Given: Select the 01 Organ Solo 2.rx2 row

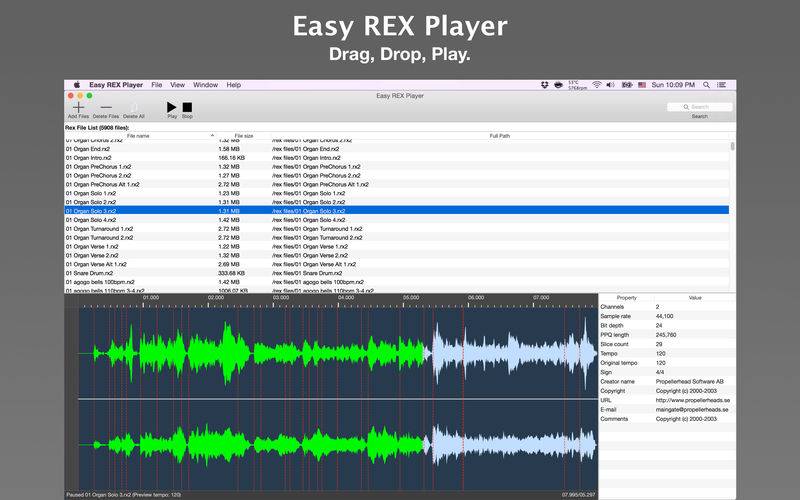Looking at the screenshot, I should (x=396, y=202).
